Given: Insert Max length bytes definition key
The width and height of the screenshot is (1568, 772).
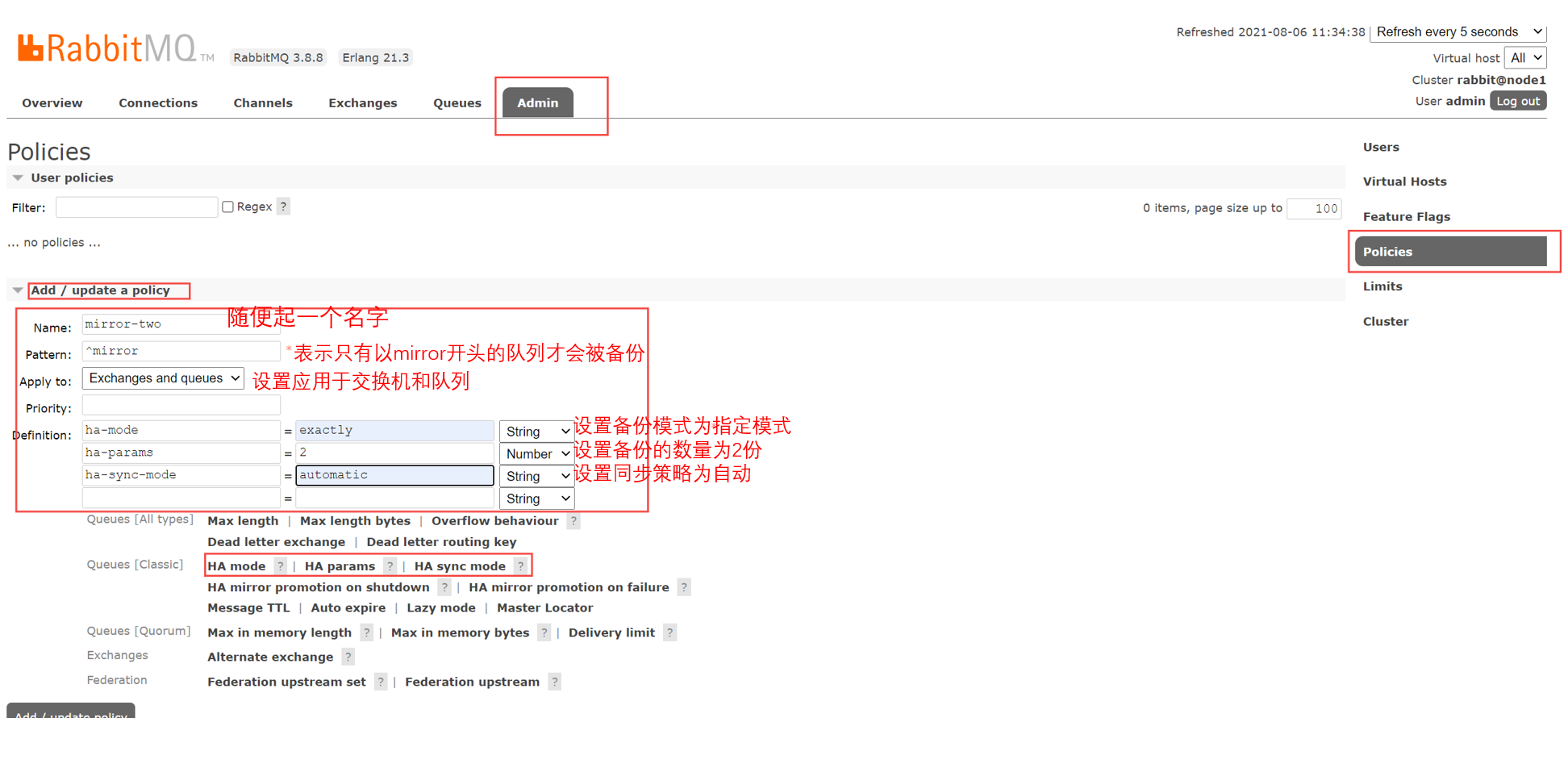Looking at the screenshot, I should (355, 521).
